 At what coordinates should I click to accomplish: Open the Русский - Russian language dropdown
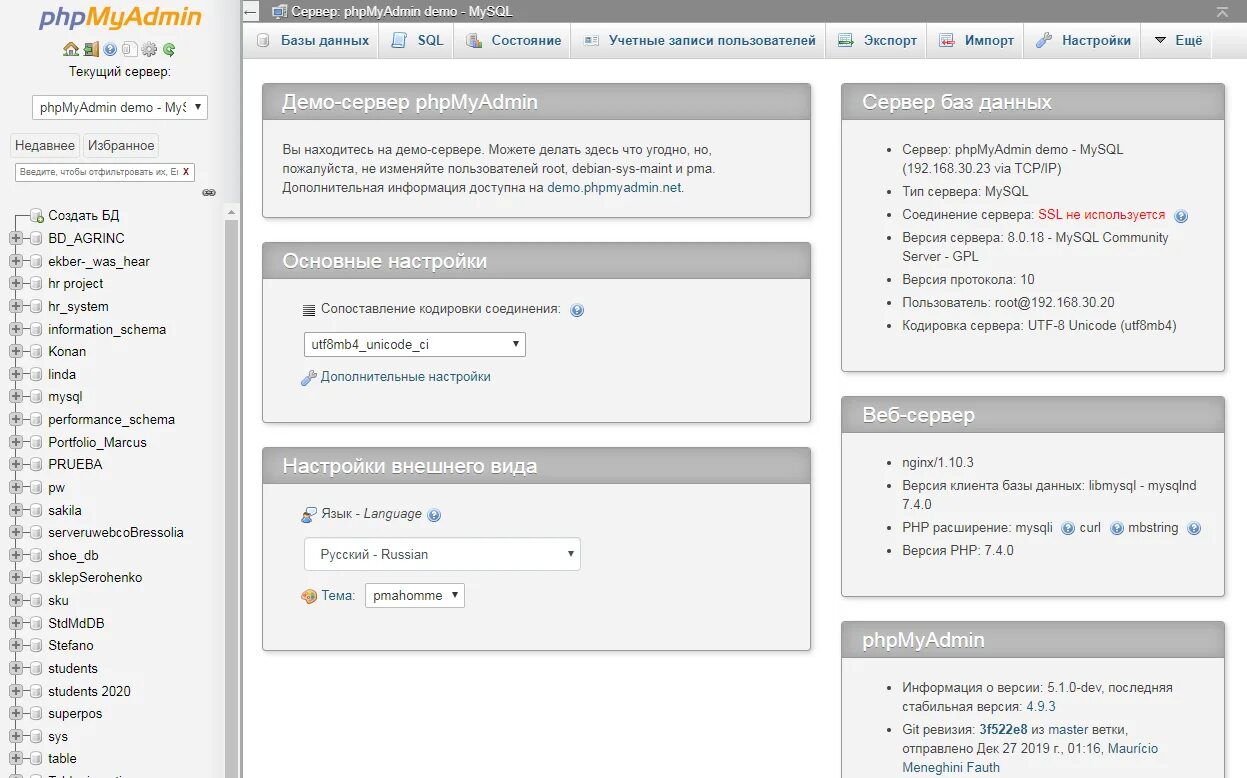(x=442, y=554)
